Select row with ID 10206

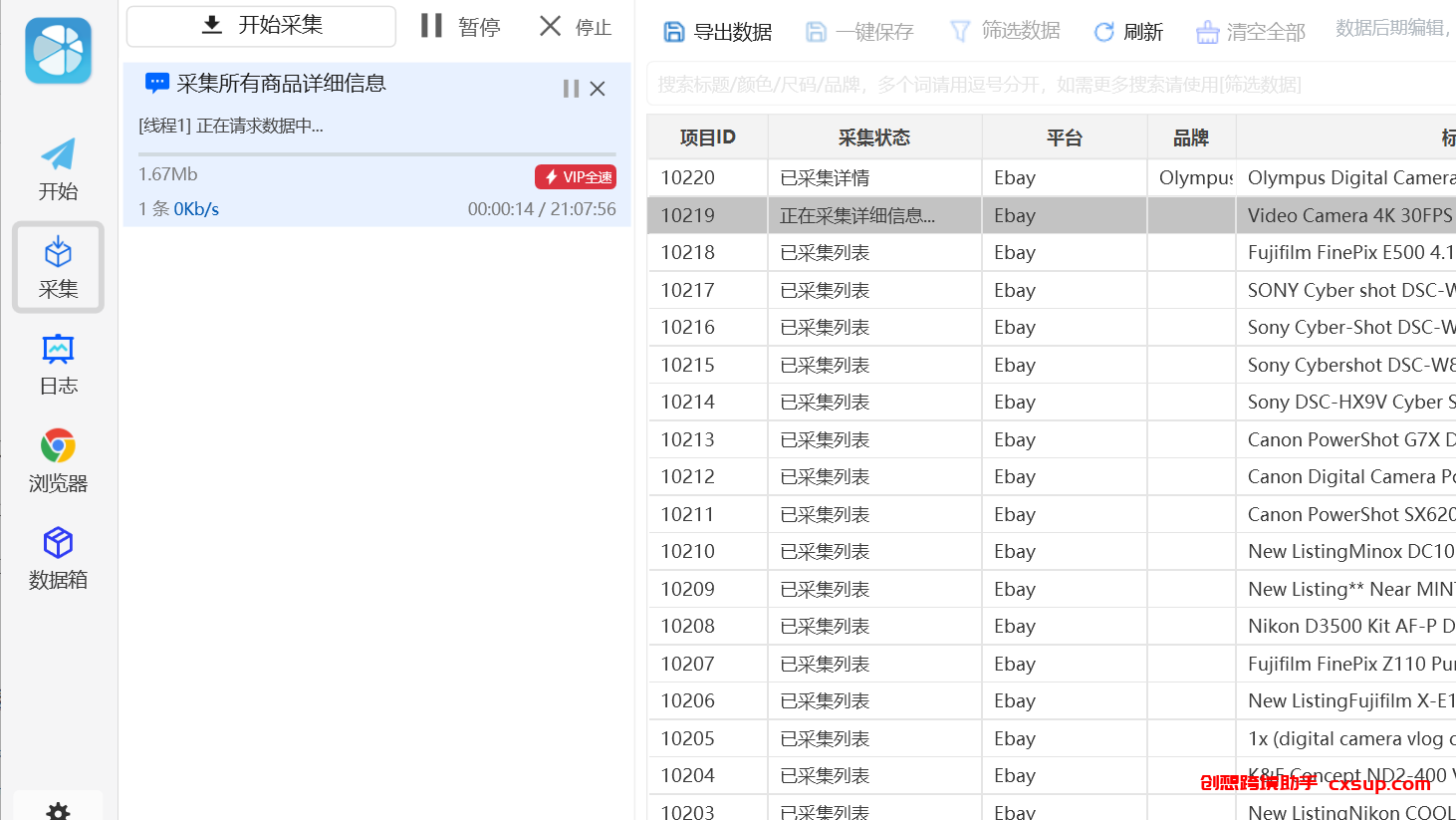688,700
